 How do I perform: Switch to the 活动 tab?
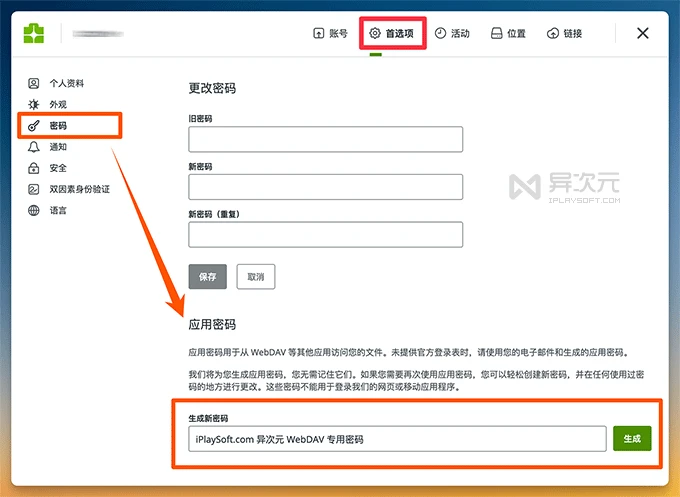[x=452, y=33]
